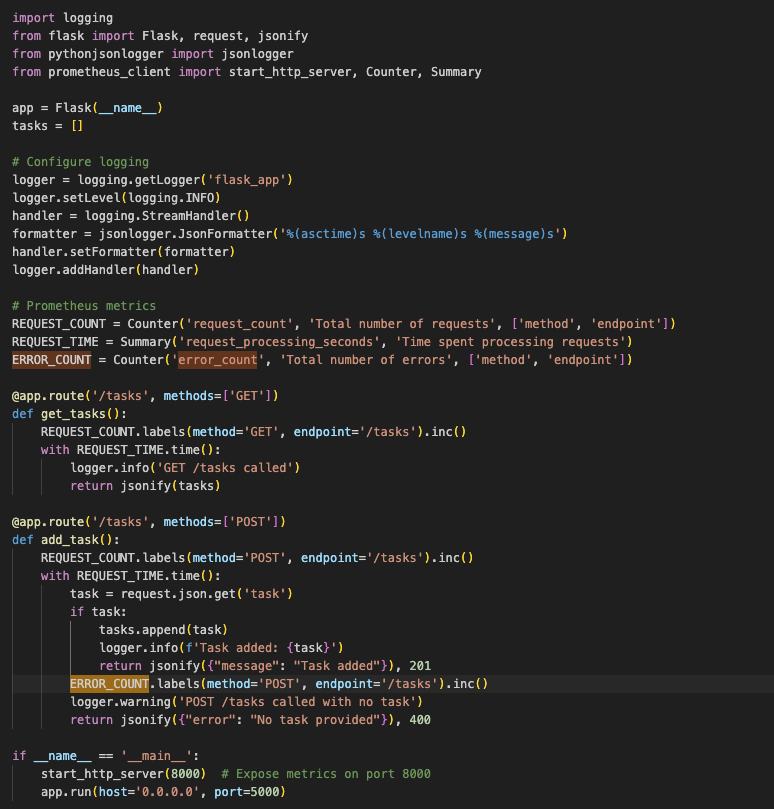Screen dimensions: 774x809
Task: Click the '# Configure logging' comment
Action: (80, 162)
